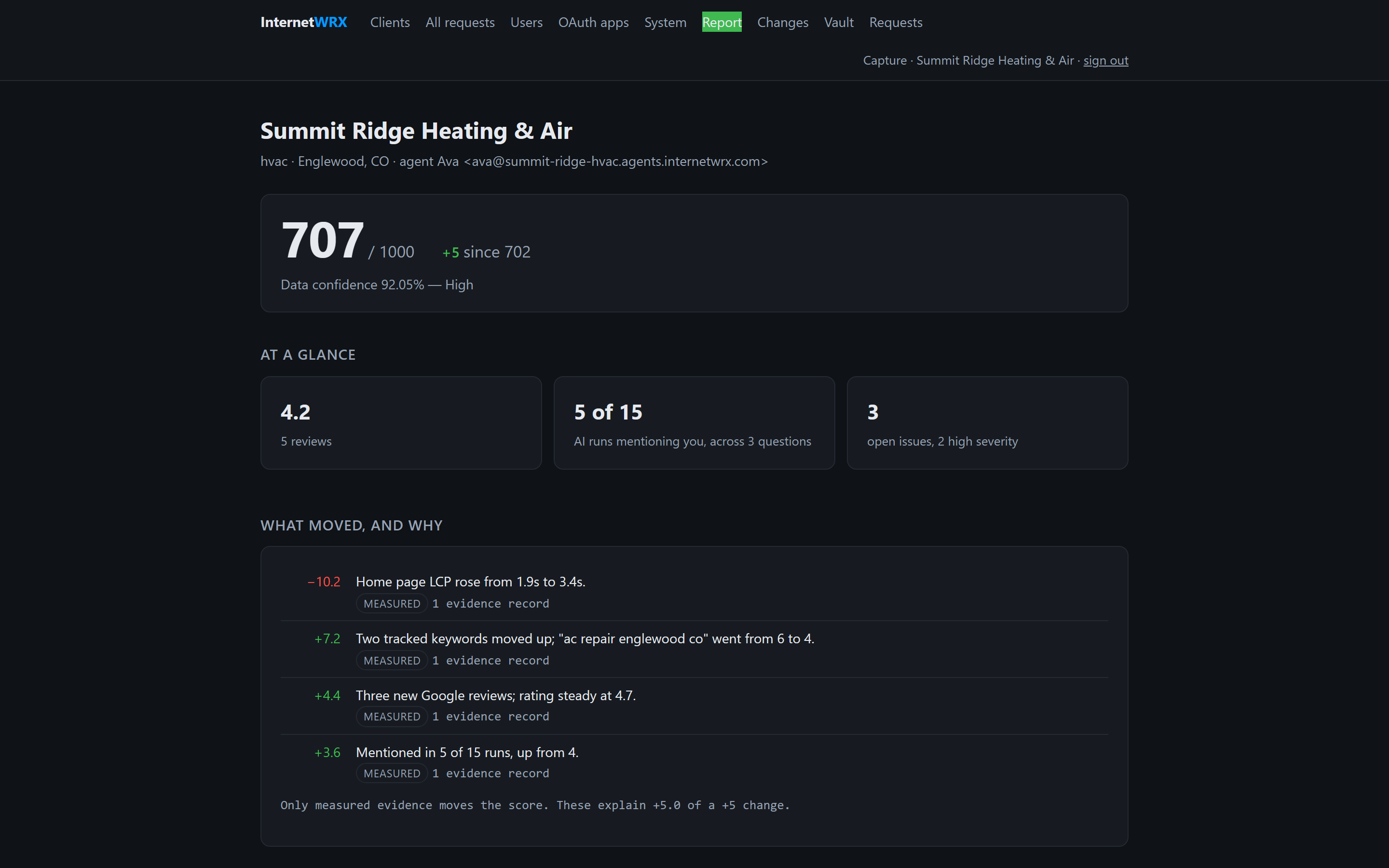Click the +4.4 score delta
The width and height of the screenshot is (1389, 868).
[327, 695]
